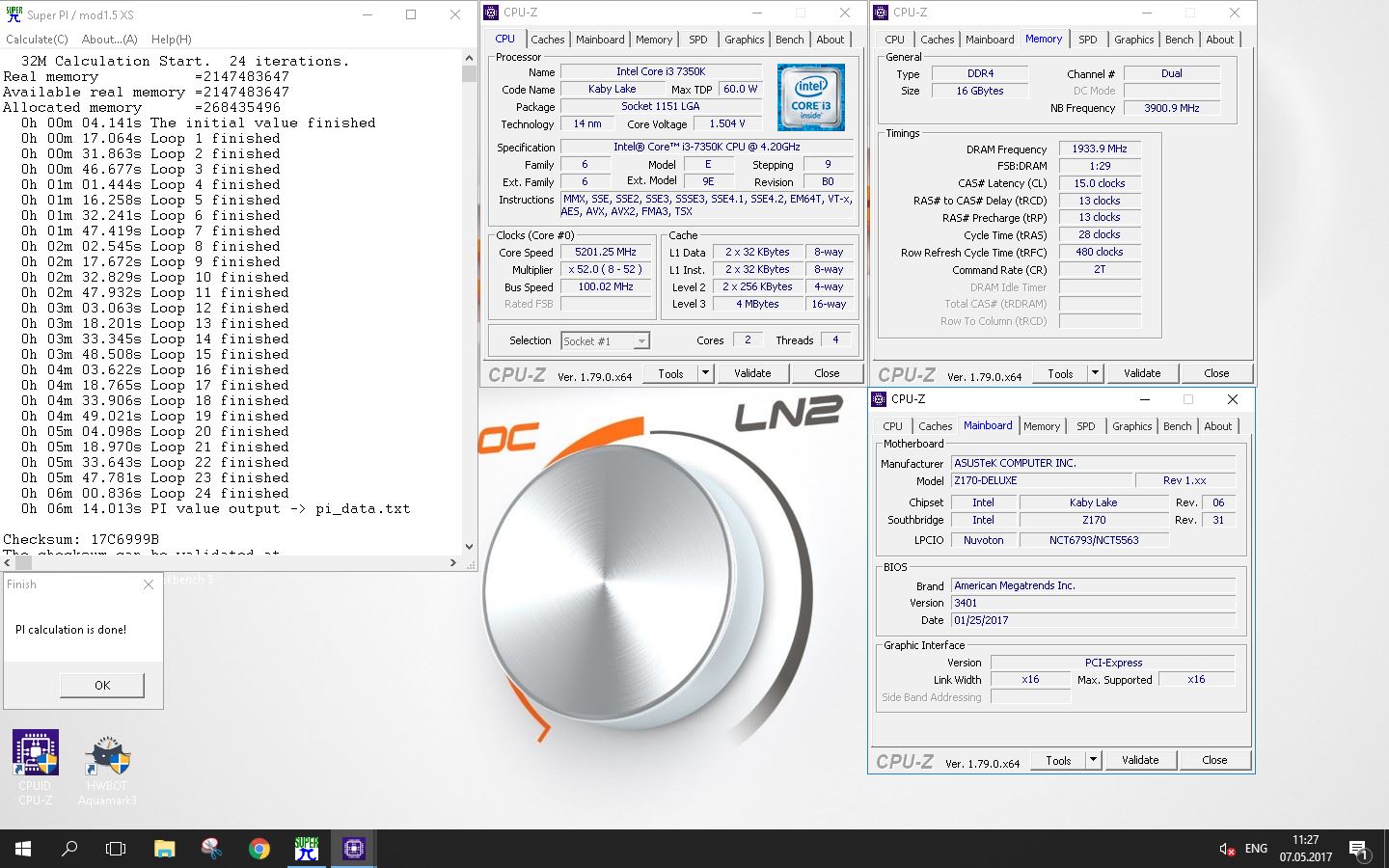Switch to Super PI taskbar icon
Viewport: 1389px width, 868px height.
(307, 849)
